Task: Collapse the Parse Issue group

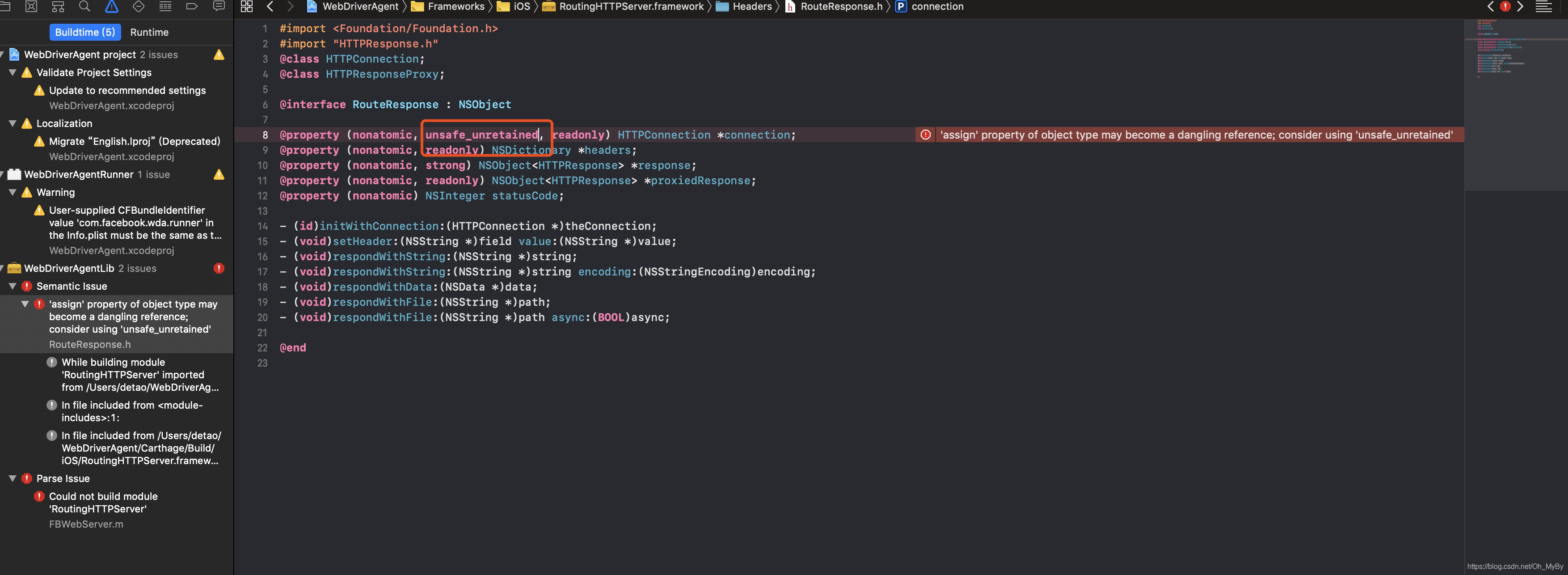Action: [x=13, y=478]
